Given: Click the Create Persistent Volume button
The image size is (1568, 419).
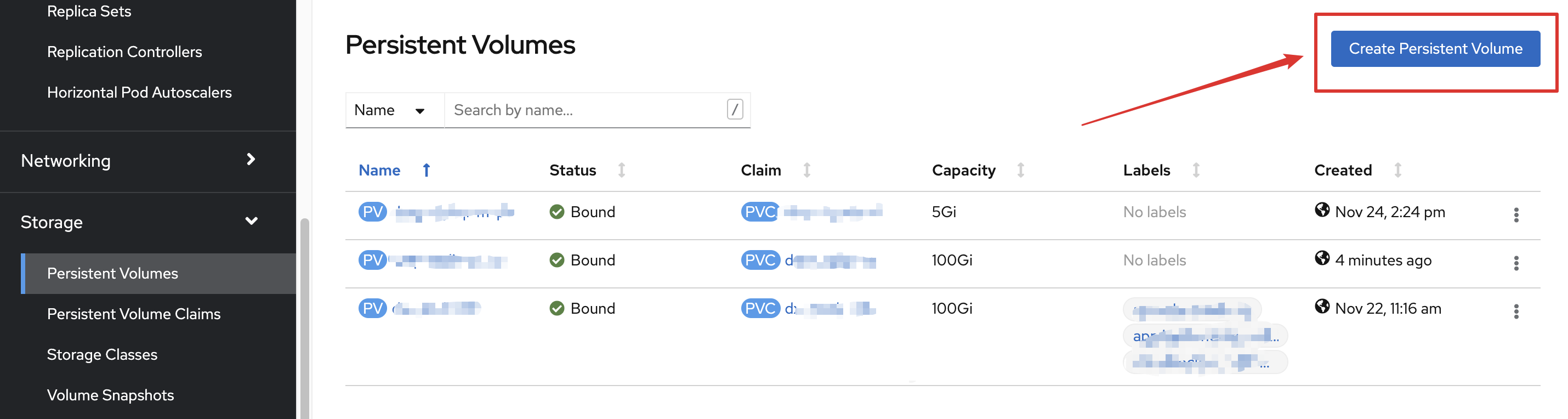Looking at the screenshot, I should (x=1434, y=49).
